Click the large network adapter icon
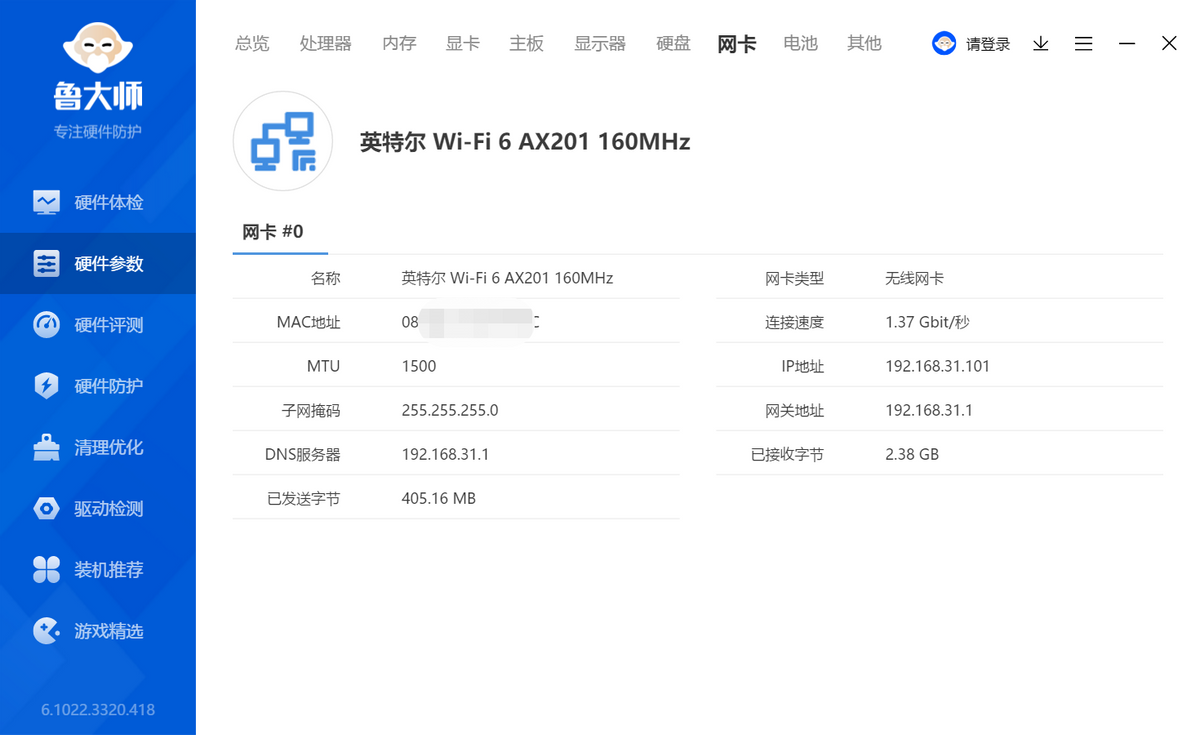 [282, 141]
